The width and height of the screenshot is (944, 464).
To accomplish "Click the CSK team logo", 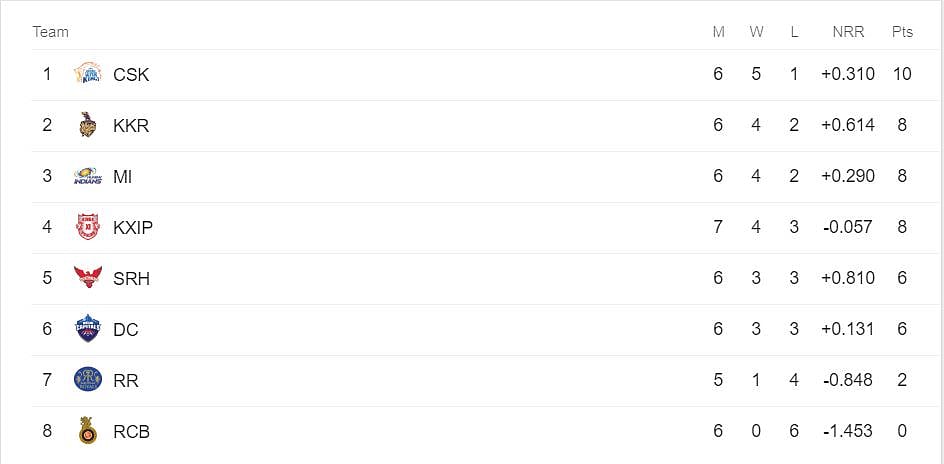I will click(88, 74).
